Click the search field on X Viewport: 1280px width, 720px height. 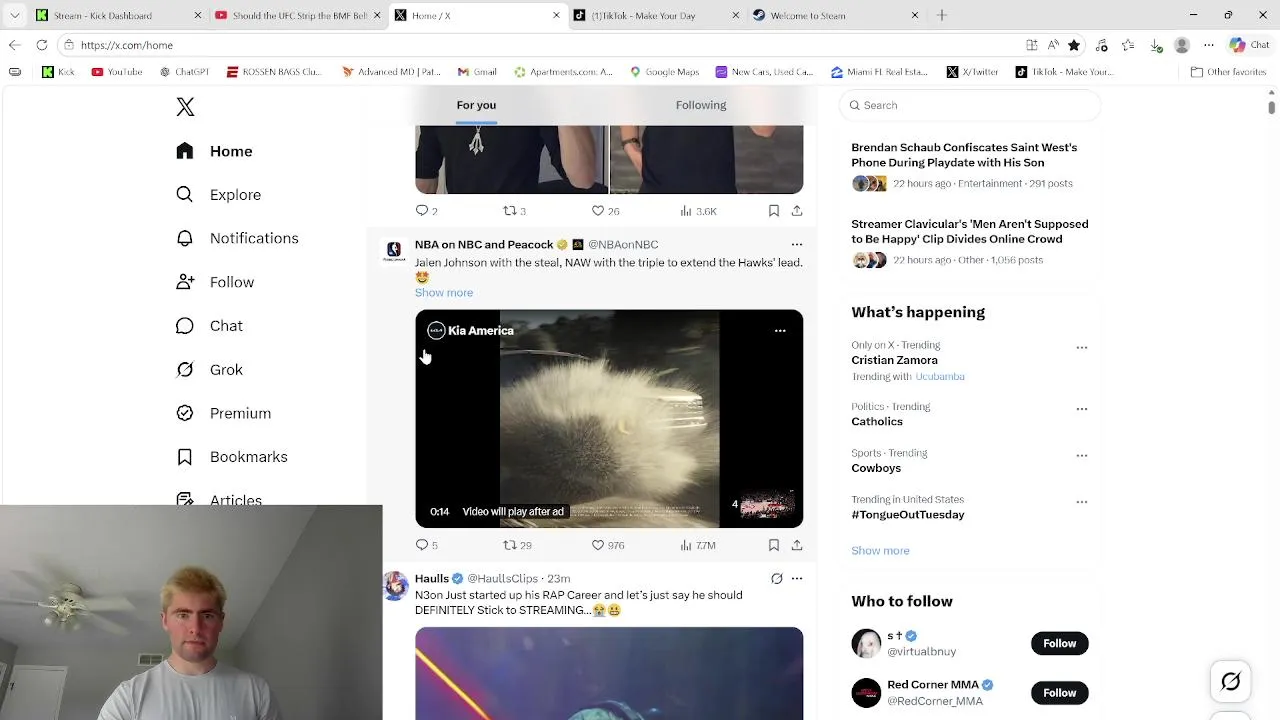tap(970, 105)
